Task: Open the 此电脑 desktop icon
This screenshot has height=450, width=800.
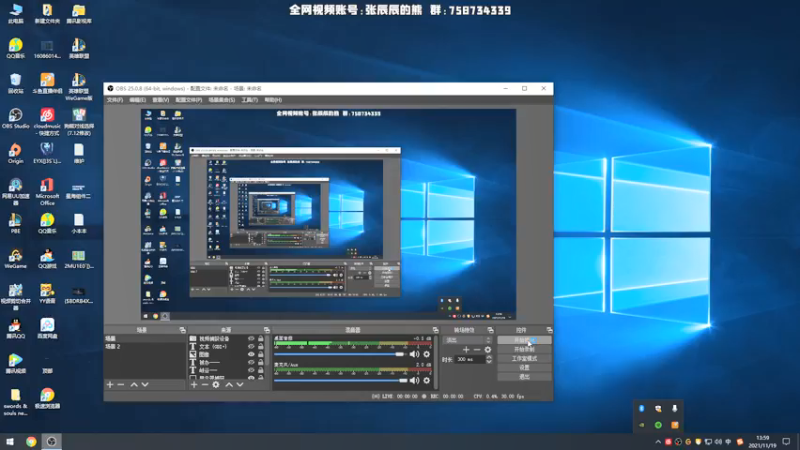Action: 15,13
